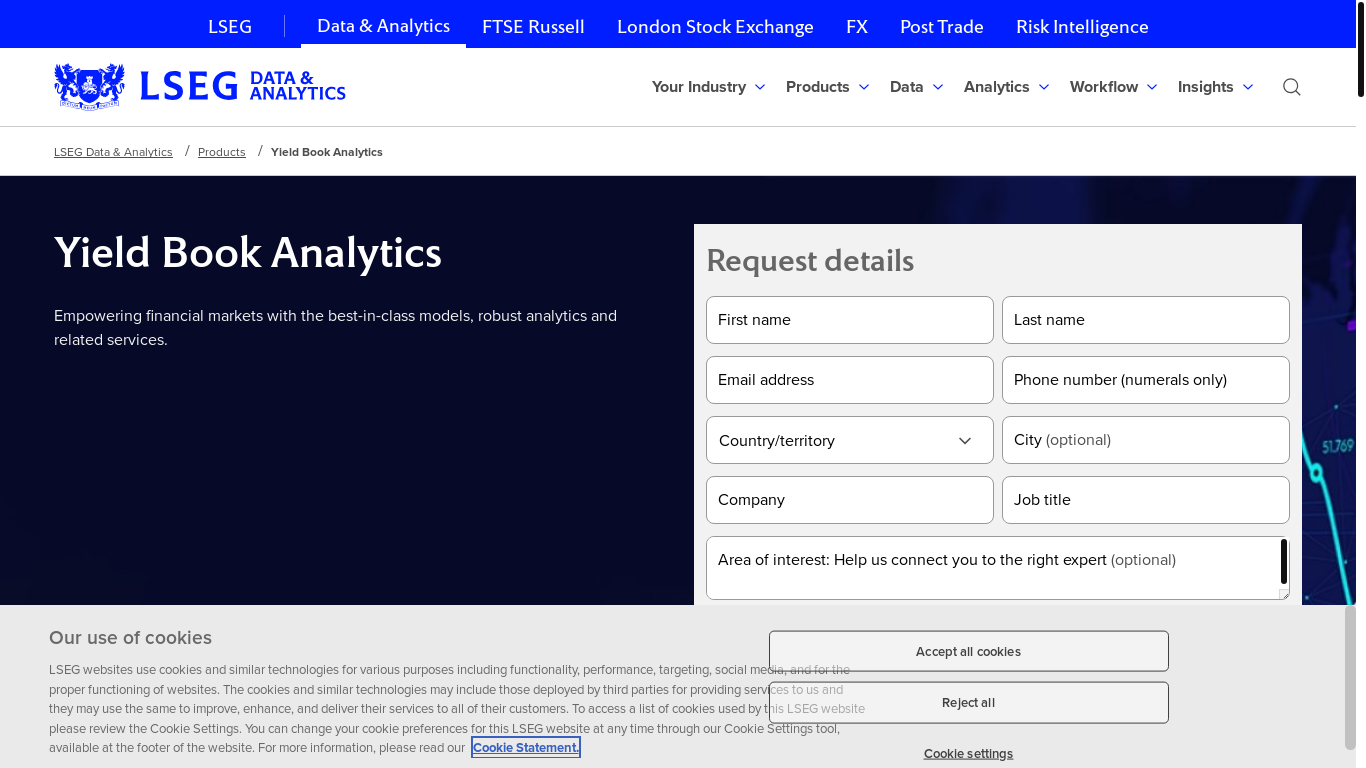Viewport: 1366px width, 768px height.
Task: Click the Yield Book Analytics heading
Action: [248, 252]
